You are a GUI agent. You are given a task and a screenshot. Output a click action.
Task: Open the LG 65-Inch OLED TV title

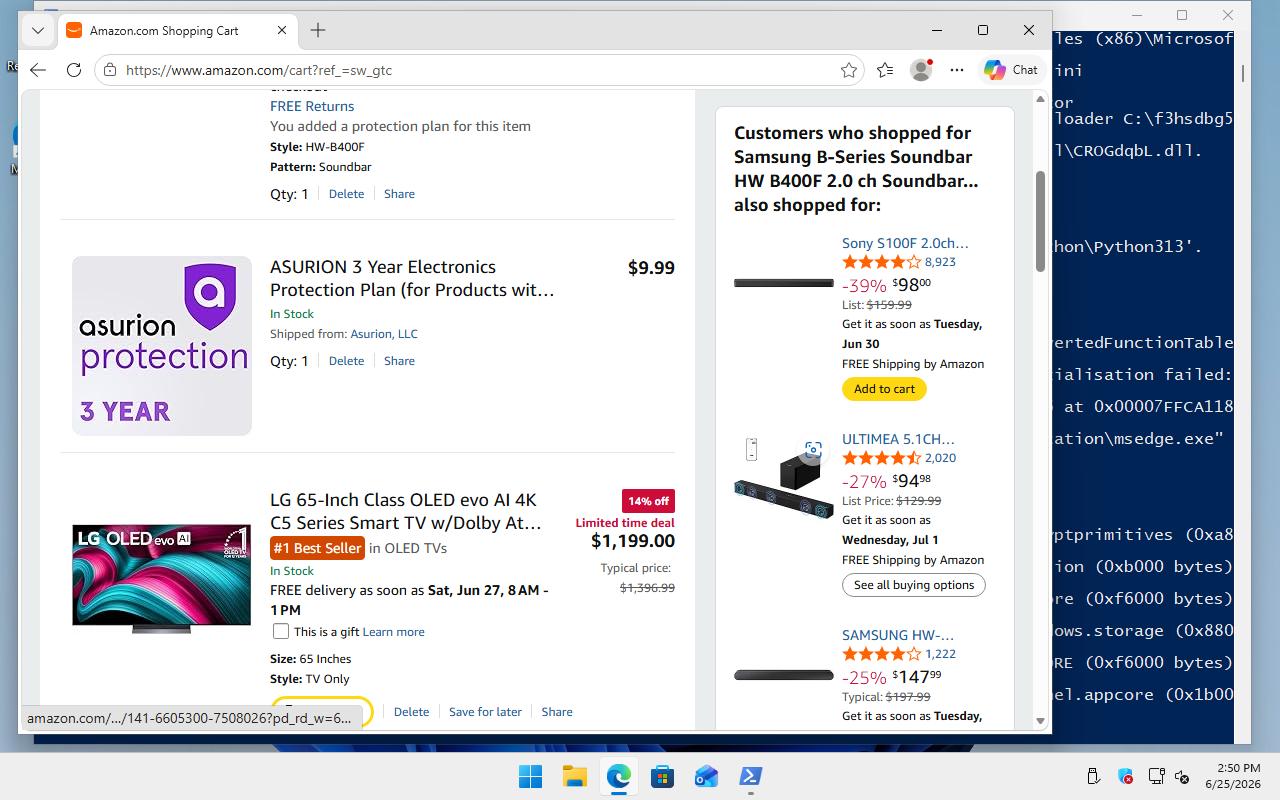405,511
